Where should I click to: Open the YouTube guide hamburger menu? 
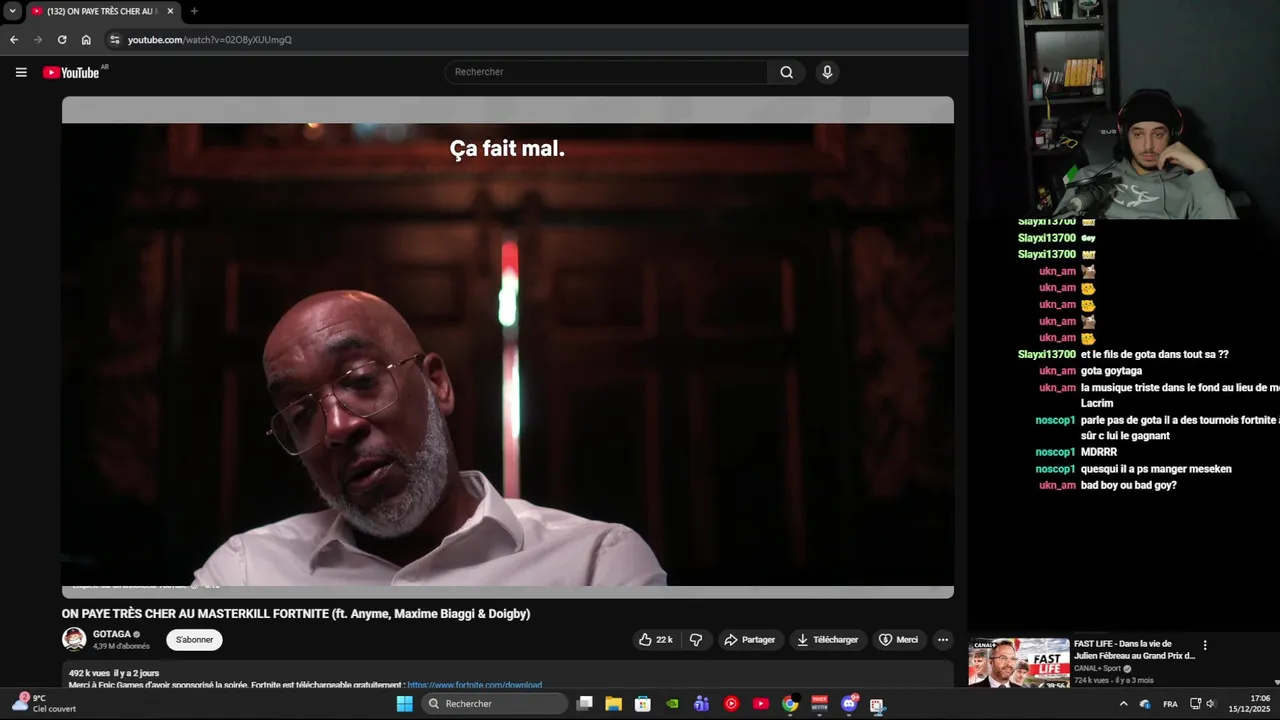pyautogui.click(x=21, y=72)
